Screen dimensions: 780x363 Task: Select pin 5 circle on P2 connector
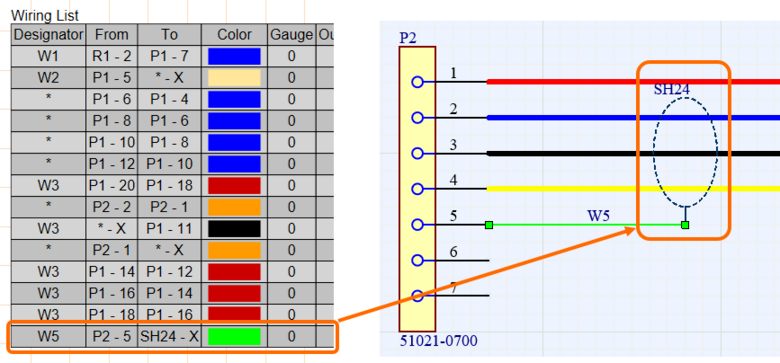[x=417, y=225]
